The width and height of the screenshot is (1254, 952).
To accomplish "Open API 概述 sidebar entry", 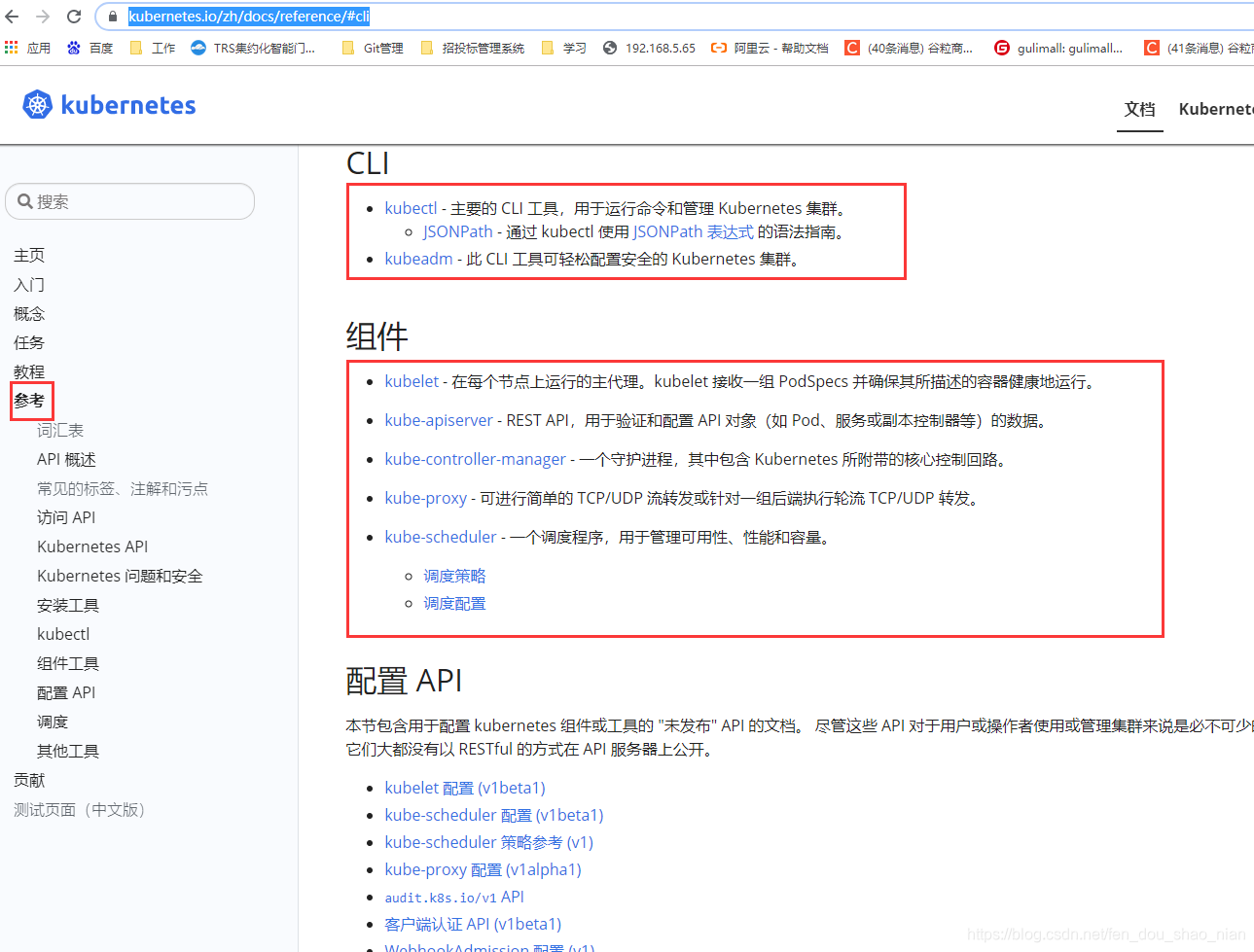I will pyautogui.click(x=66, y=459).
